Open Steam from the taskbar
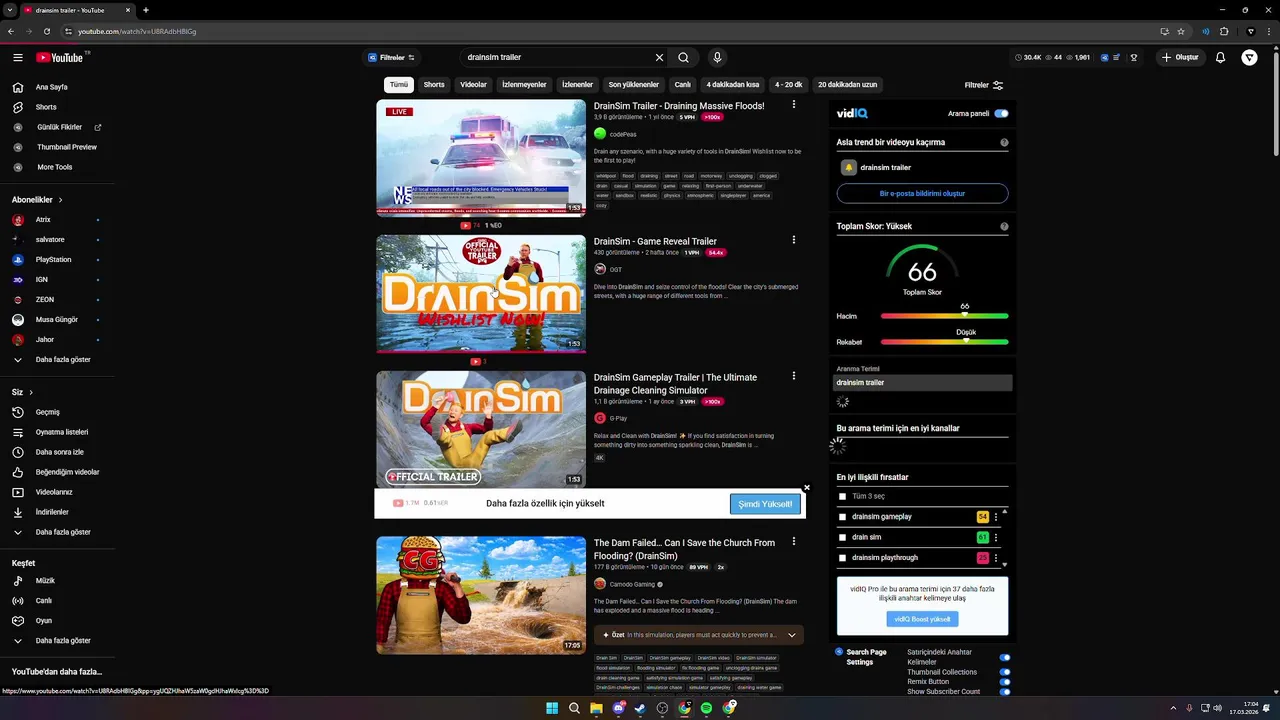 coord(640,708)
